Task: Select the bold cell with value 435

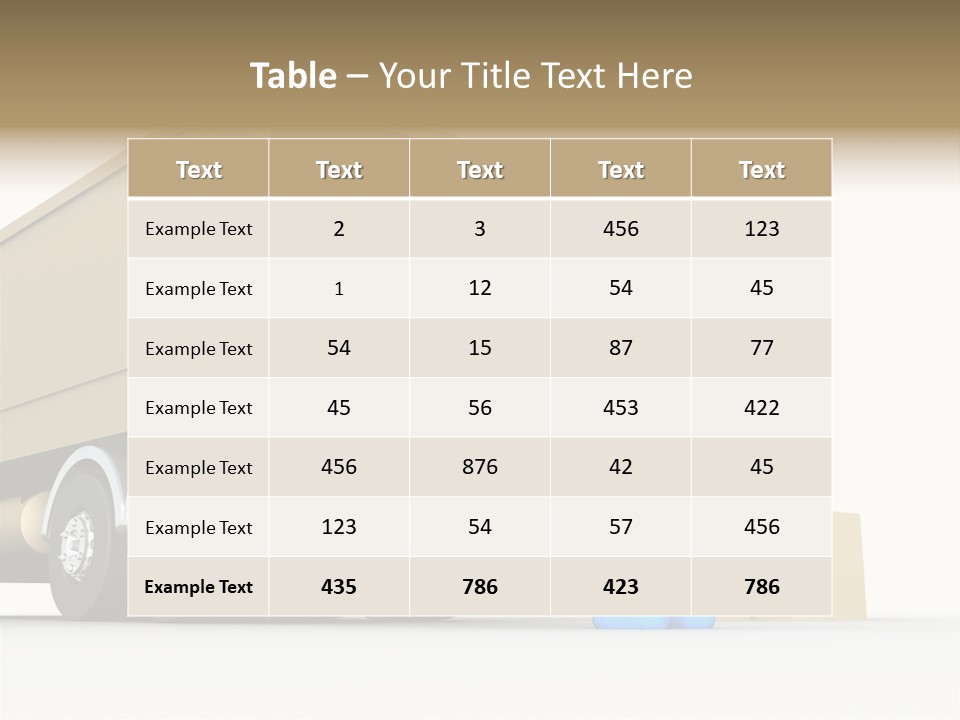Action: pyautogui.click(x=339, y=587)
